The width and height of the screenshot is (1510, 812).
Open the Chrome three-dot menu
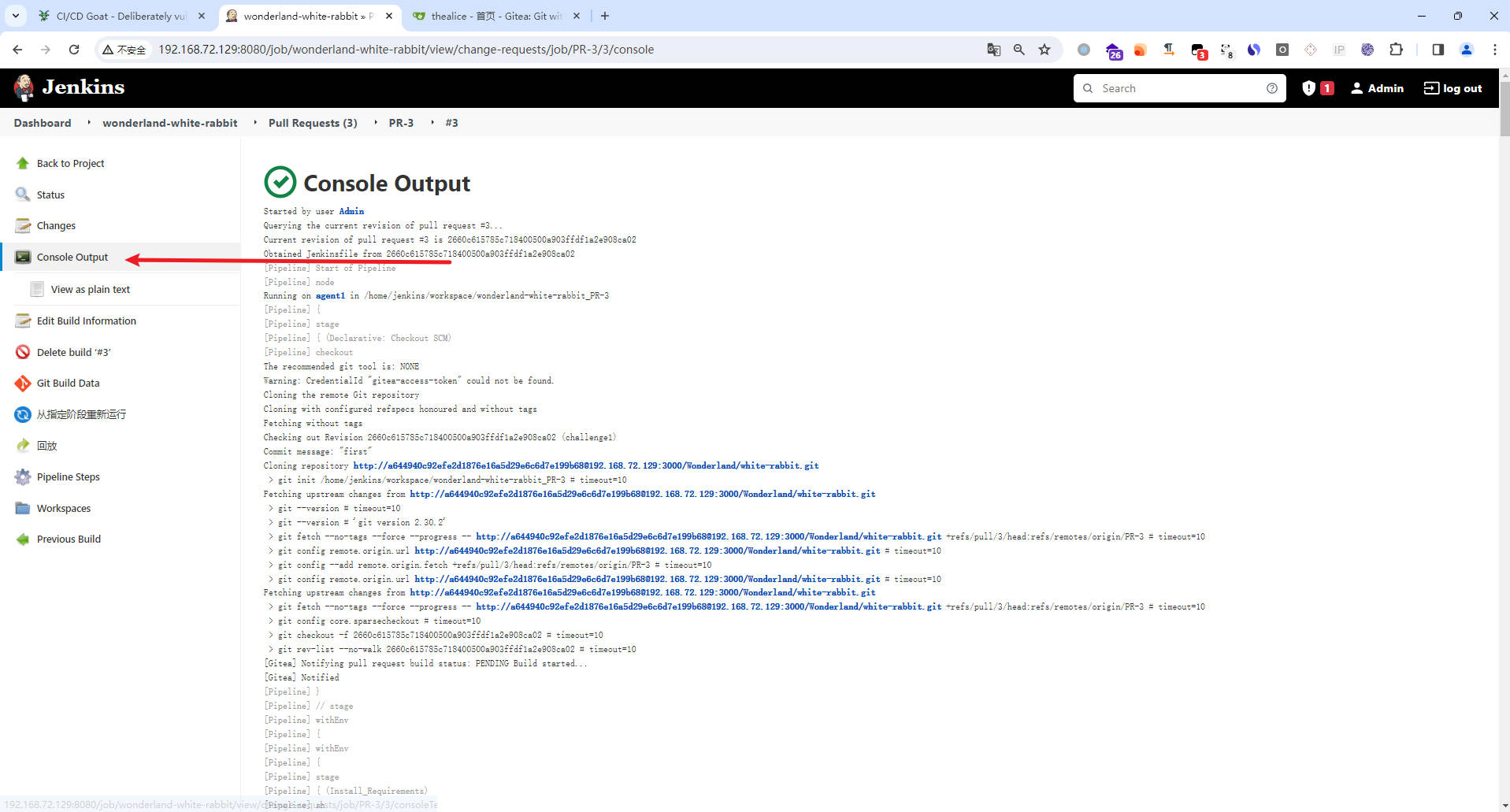(x=1494, y=50)
